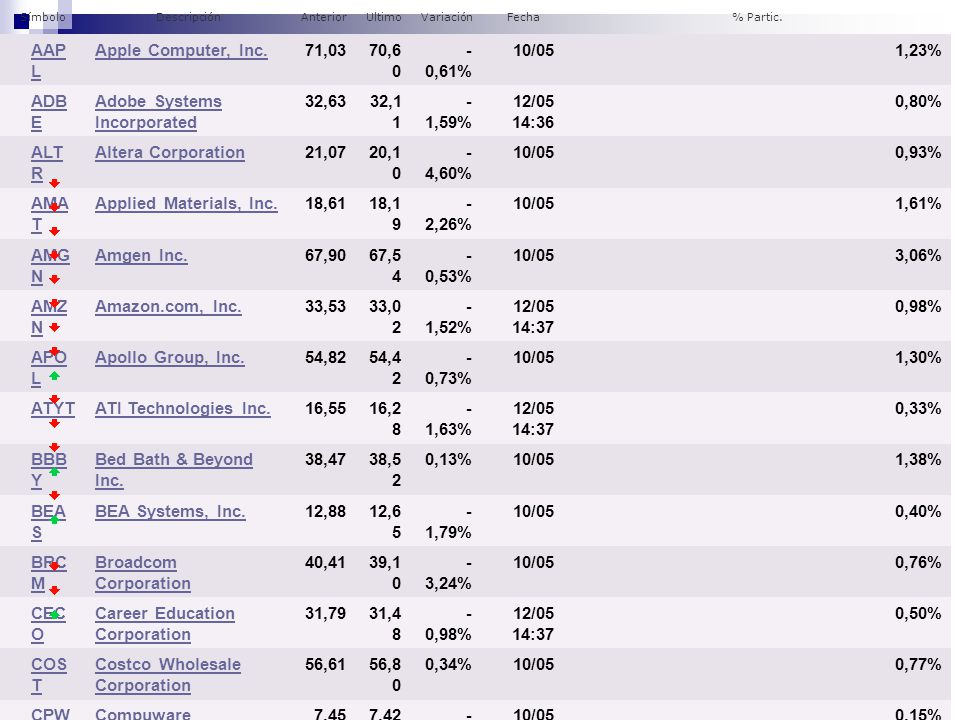Screen dimensions: 960x720
Task: Open the Adobe Systems Incorporated link
Action: (158, 112)
